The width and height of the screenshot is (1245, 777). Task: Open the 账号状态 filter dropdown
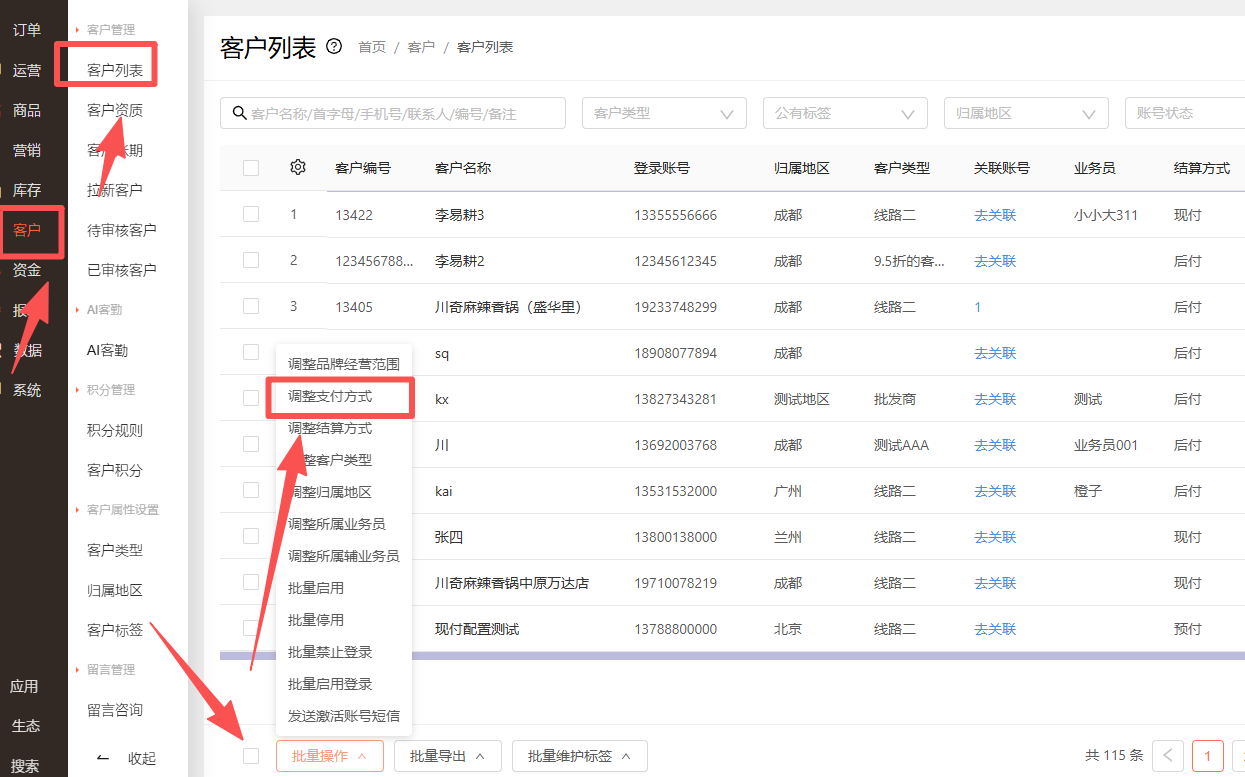(x=1185, y=113)
